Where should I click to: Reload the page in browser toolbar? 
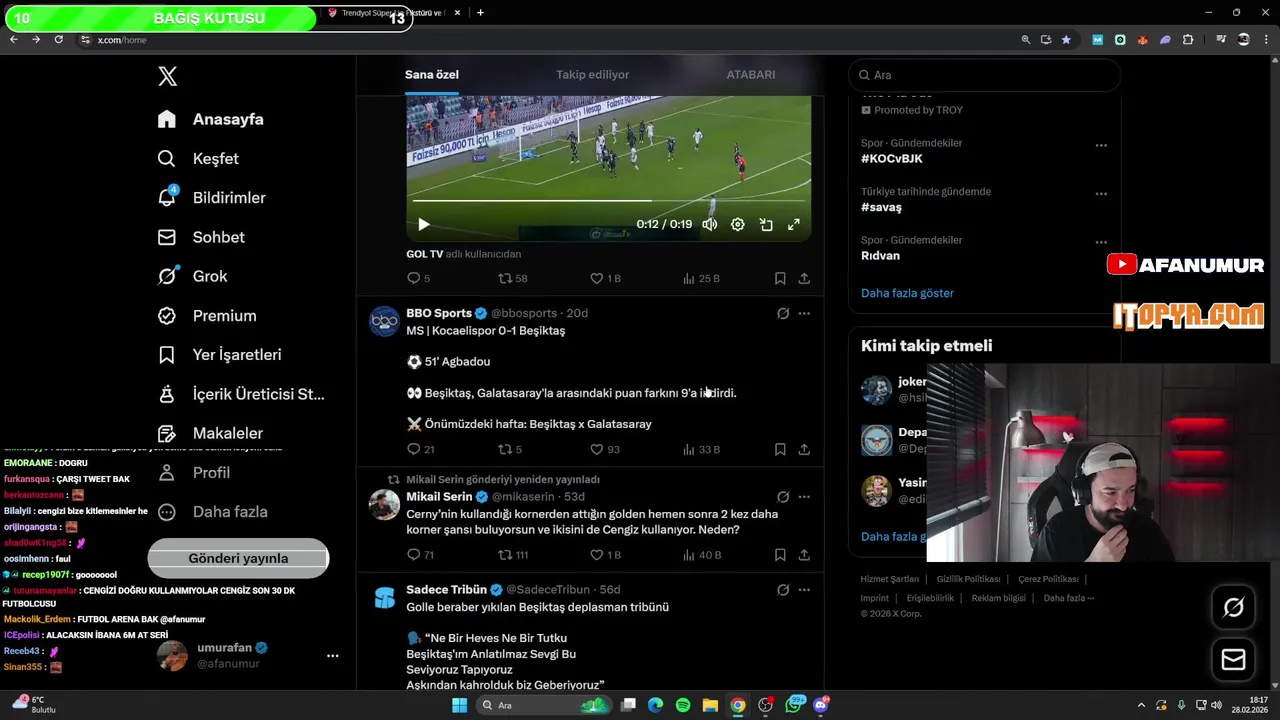59,39
